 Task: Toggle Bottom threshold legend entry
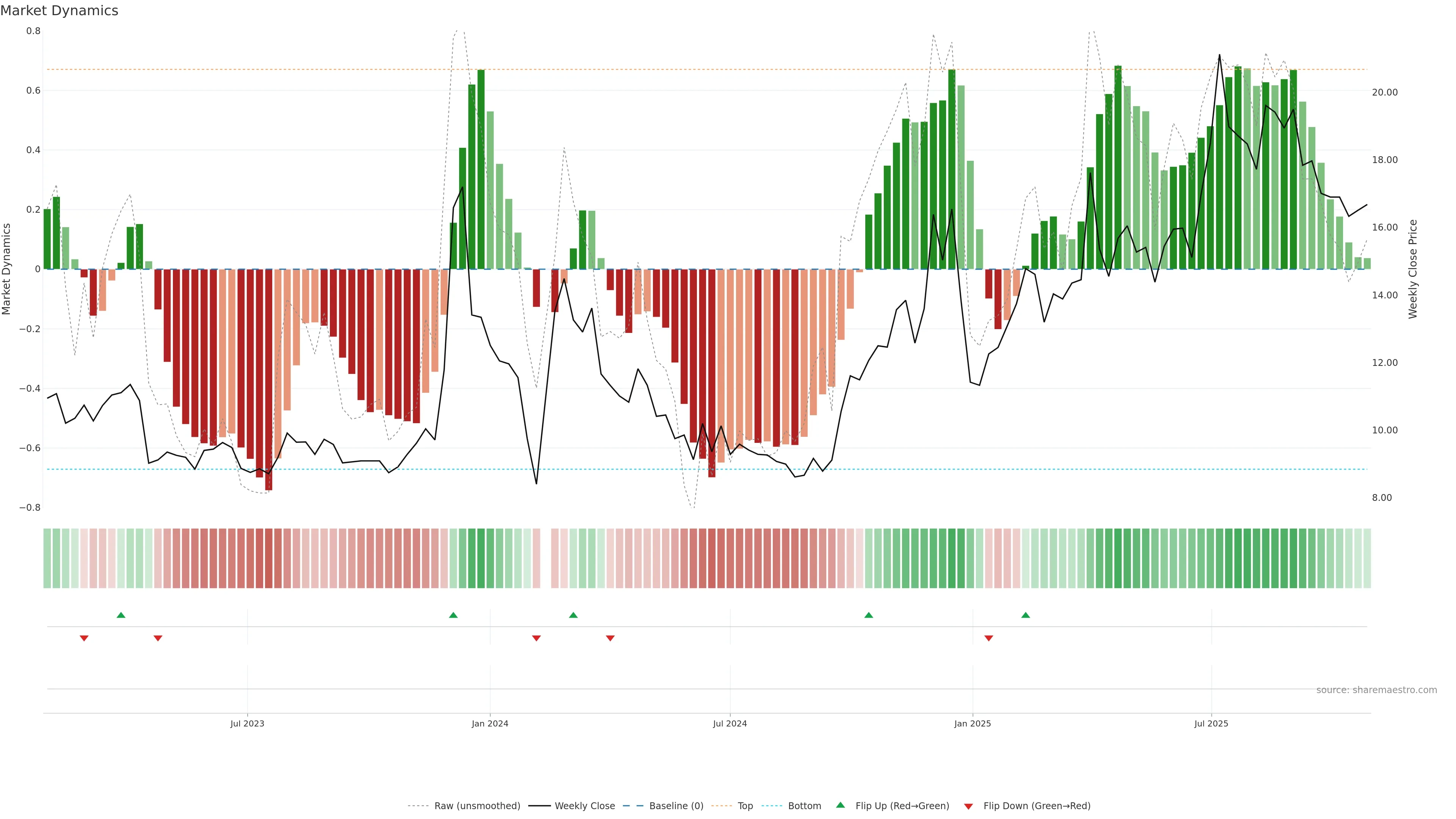click(804, 806)
